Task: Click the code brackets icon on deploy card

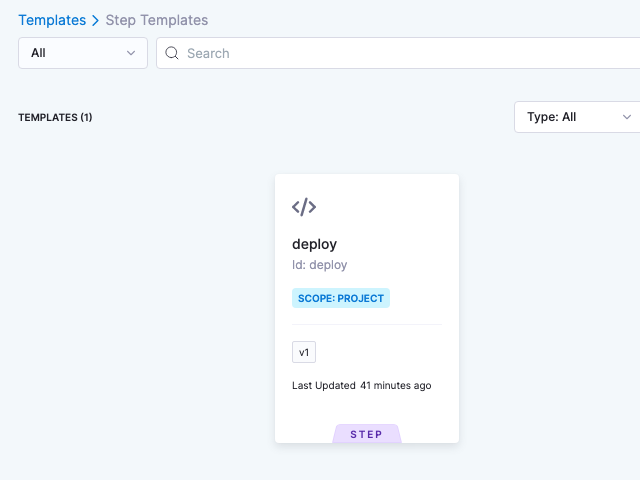Action: [x=304, y=207]
